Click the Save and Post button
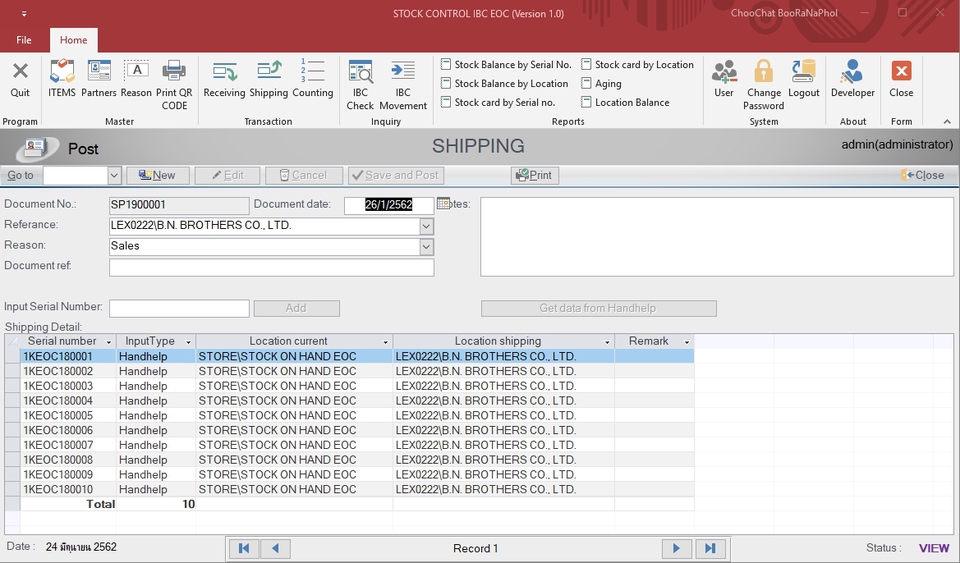 click(x=396, y=176)
